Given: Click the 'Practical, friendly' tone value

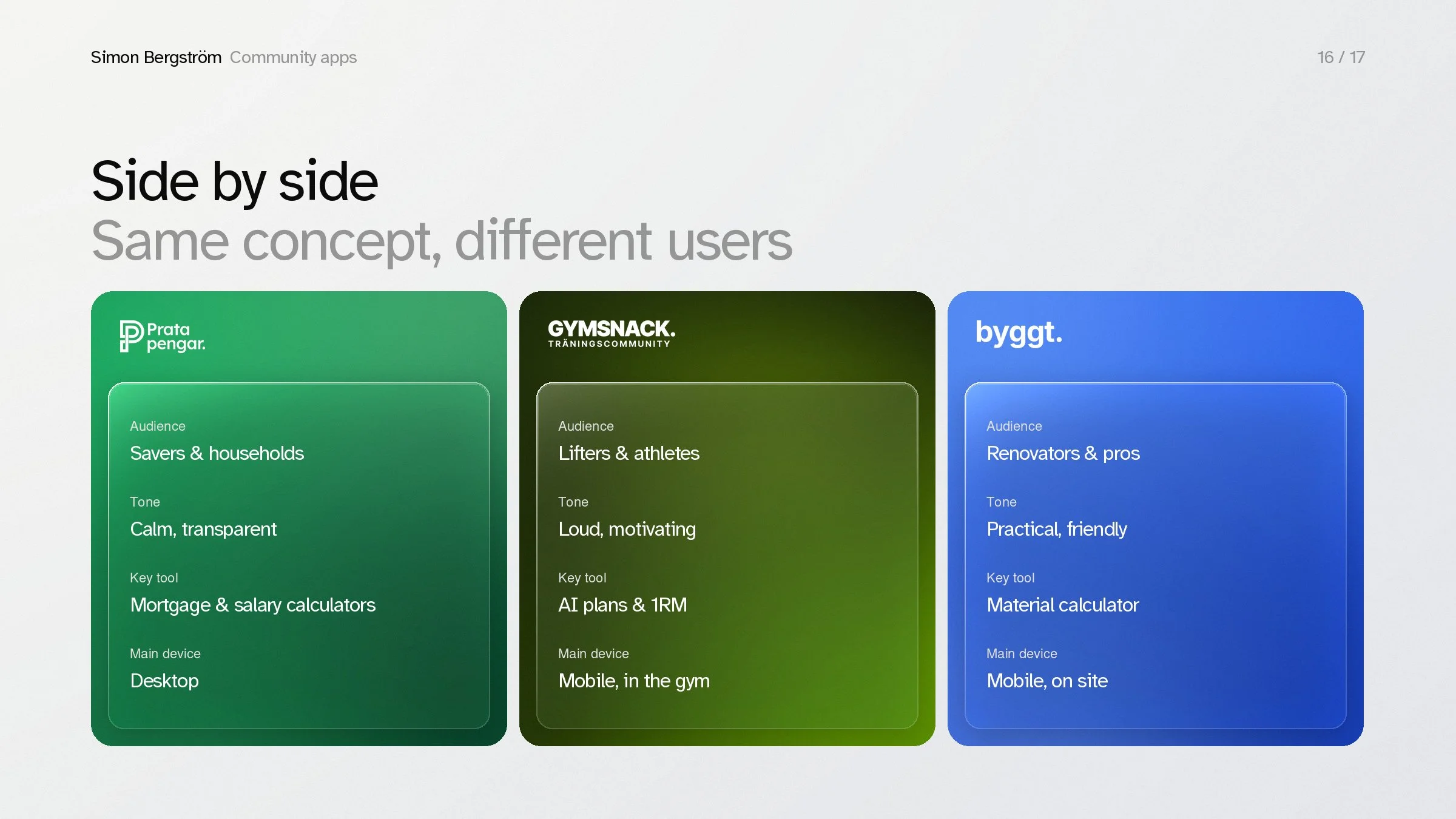Looking at the screenshot, I should 1056,530.
